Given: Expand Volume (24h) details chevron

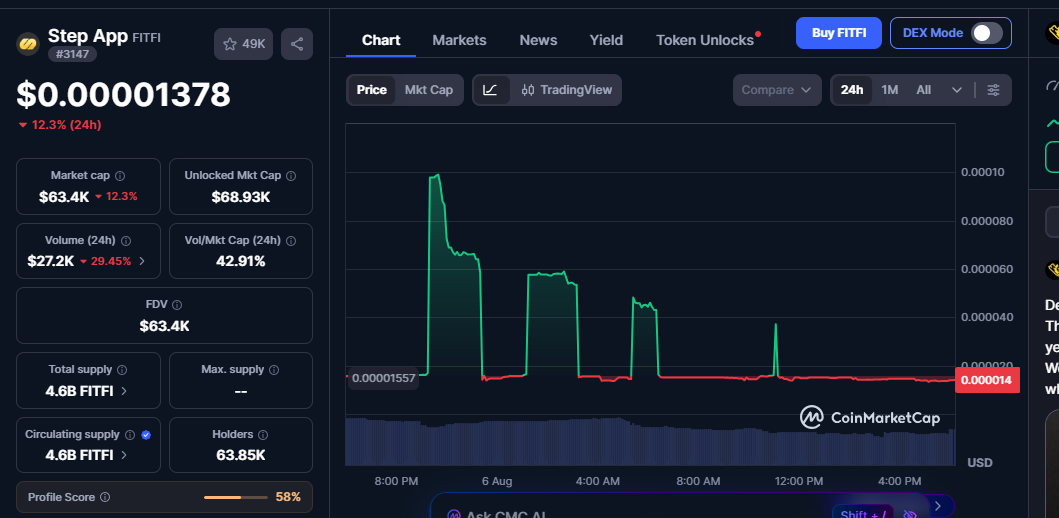Looking at the screenshot, I should pyautogui.click(x=142, y=261).
